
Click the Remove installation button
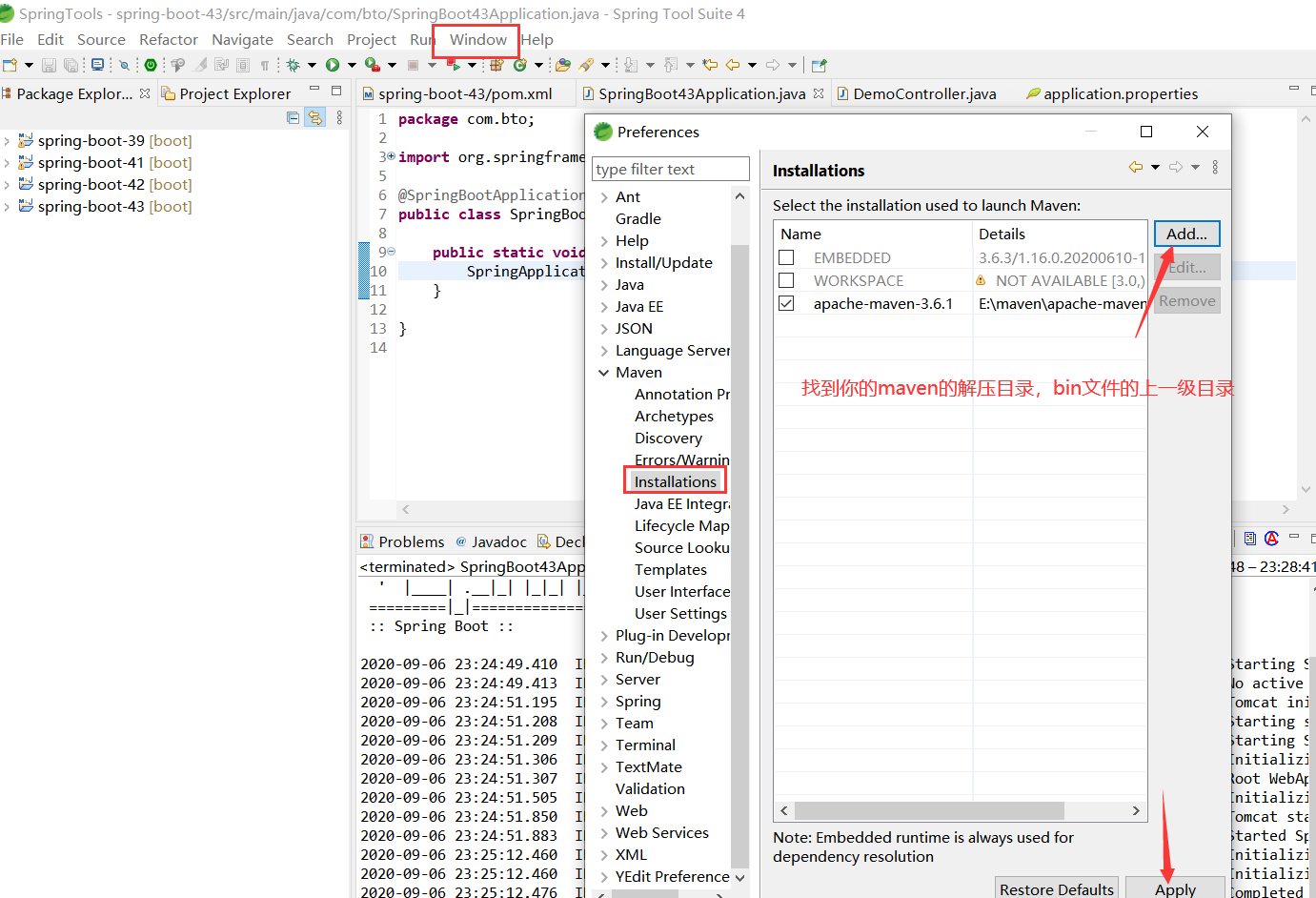coord(1186,300)
